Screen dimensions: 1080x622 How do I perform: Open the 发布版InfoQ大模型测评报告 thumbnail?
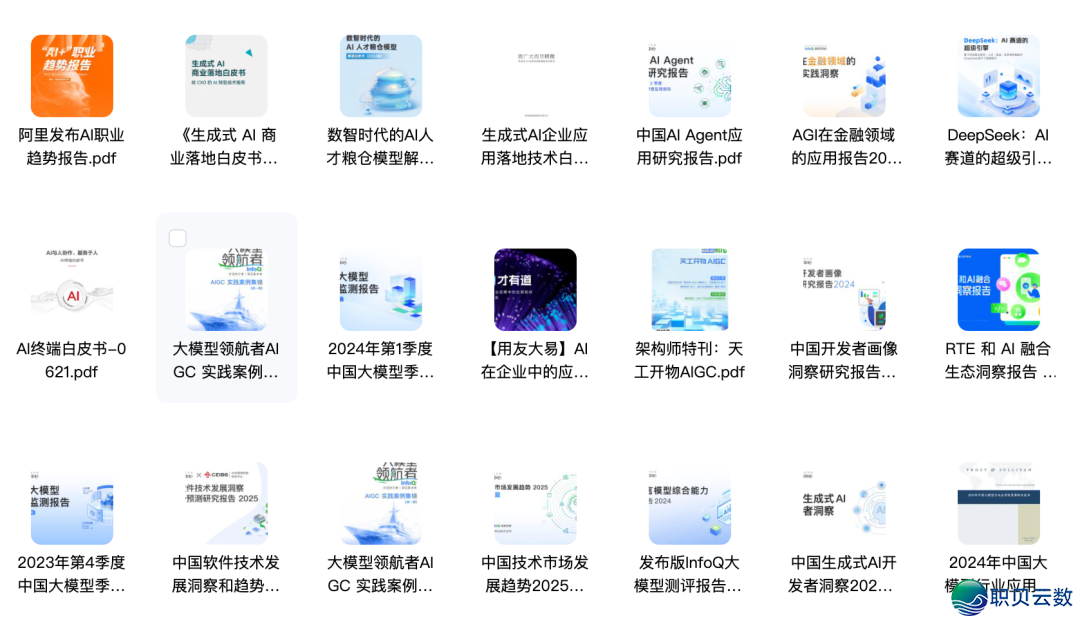pyautogui.click(x=689, y=503)
